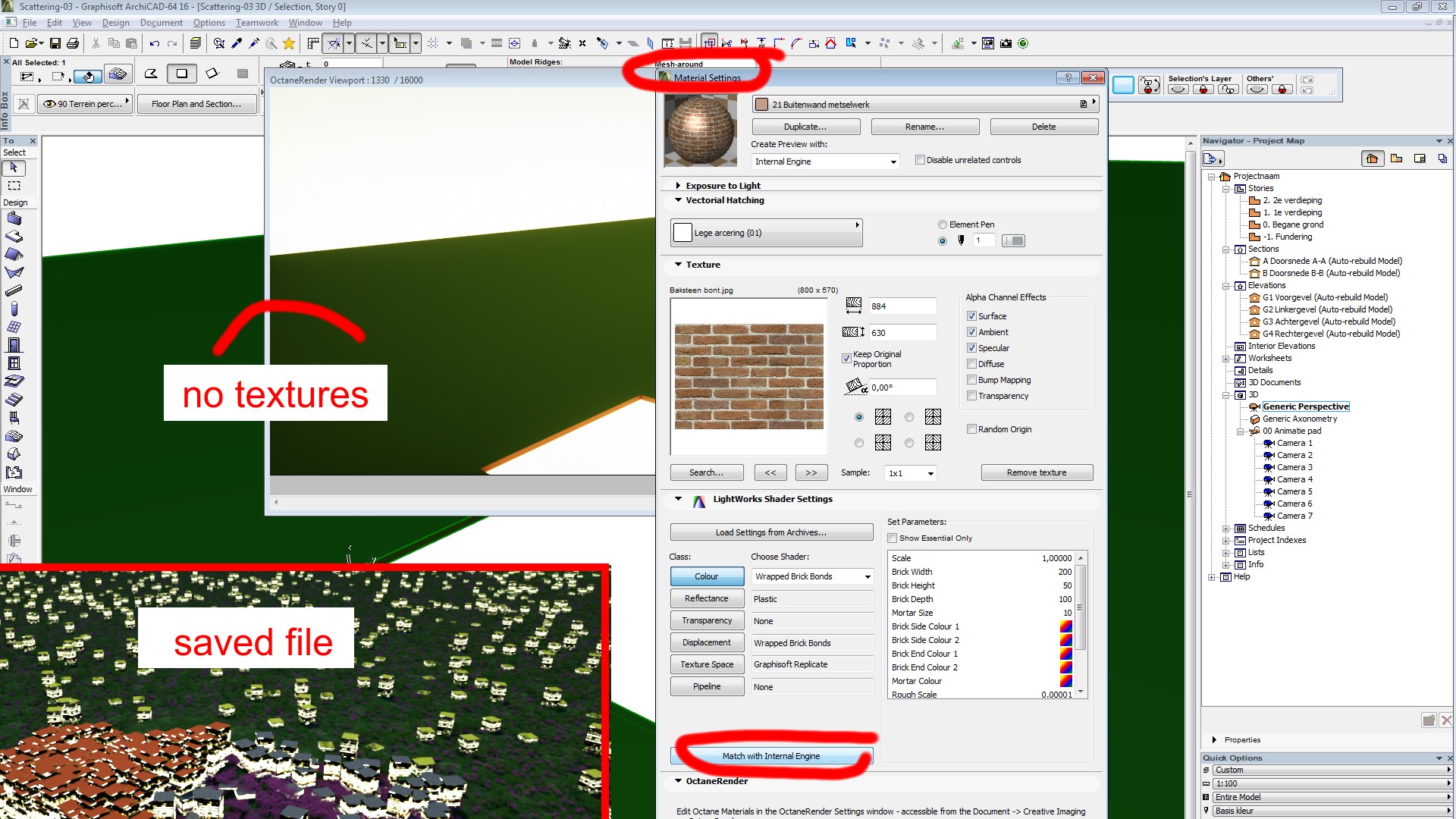
Task: Select the Arrow tool in the Toolbox
Action: [14, 168]
